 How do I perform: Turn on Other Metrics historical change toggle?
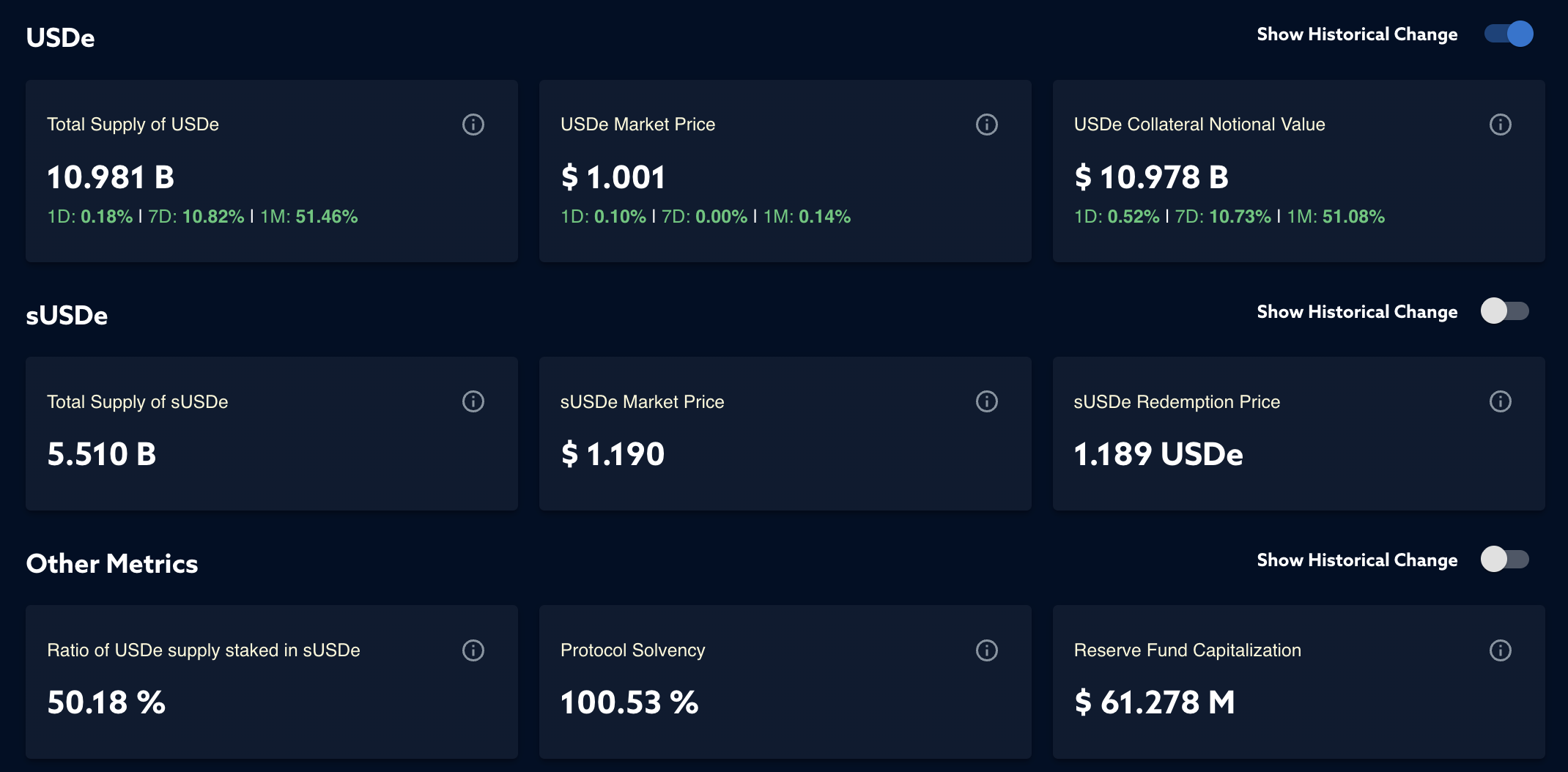pyautogui.click(x=1505, y=560)
